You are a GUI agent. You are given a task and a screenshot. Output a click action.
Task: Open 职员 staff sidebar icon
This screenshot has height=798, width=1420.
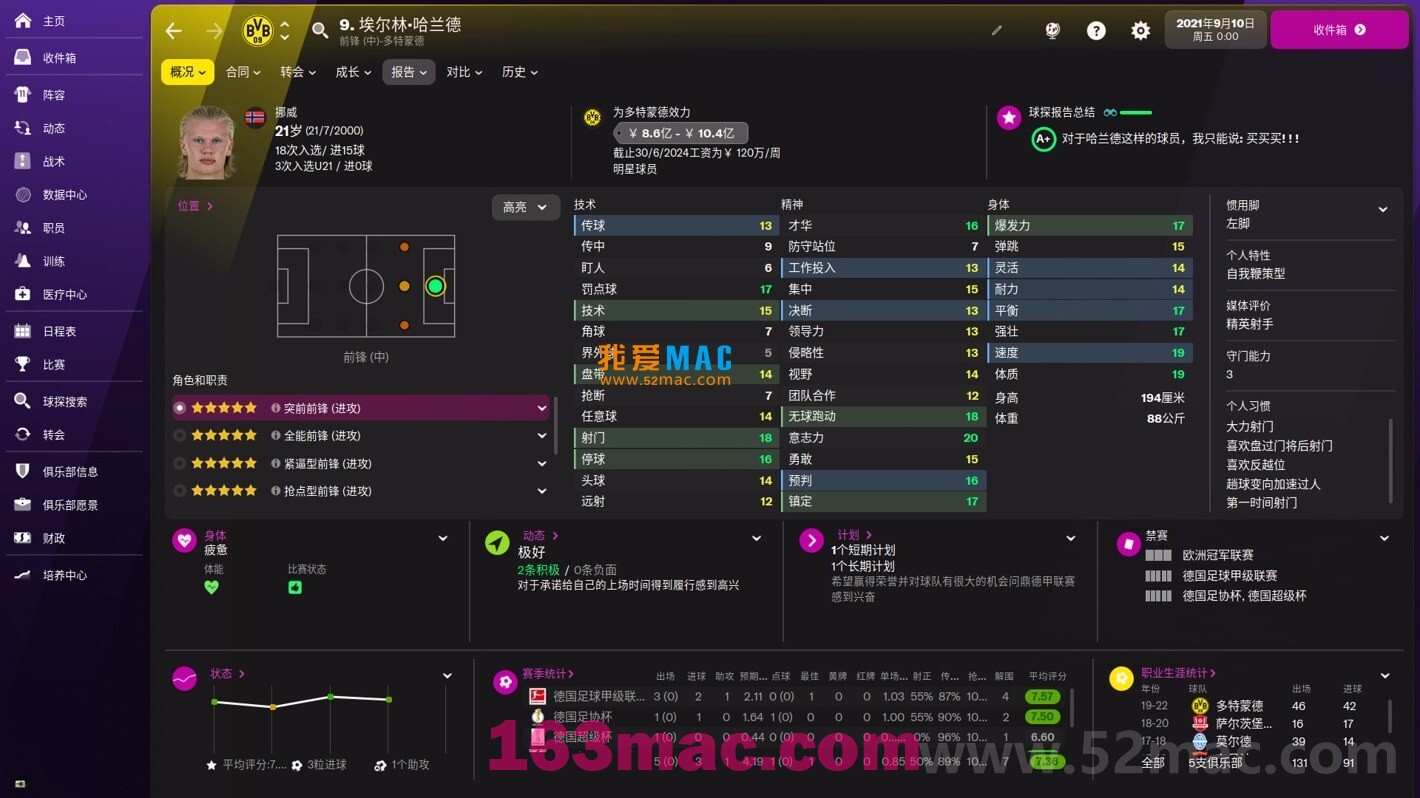pos(22,228)
